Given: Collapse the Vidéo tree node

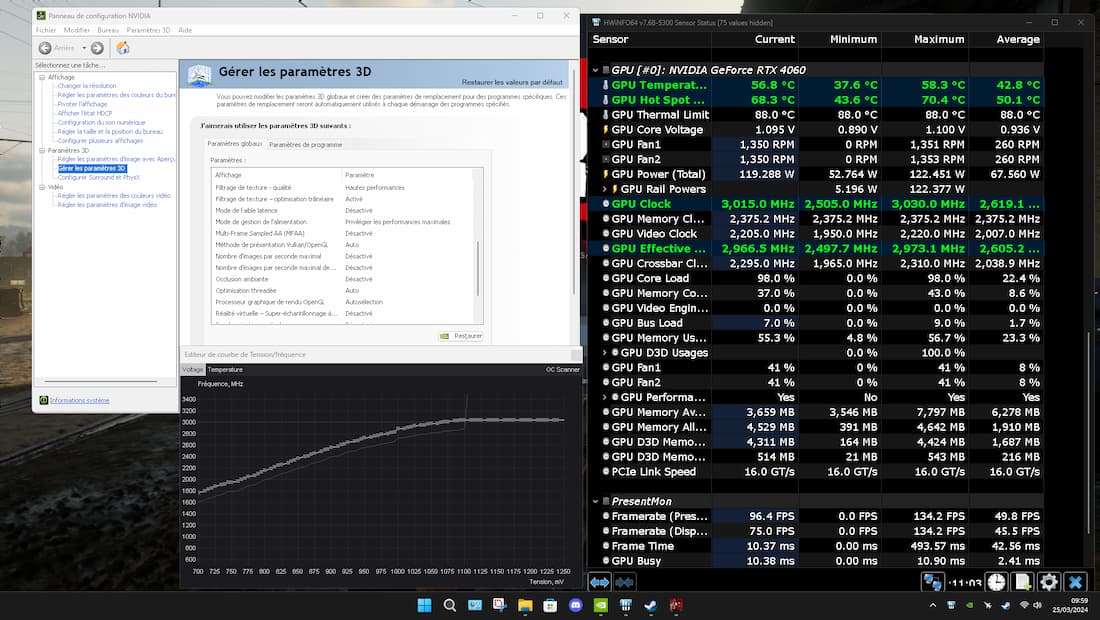Looking at the screenshot, I should 42,187.
